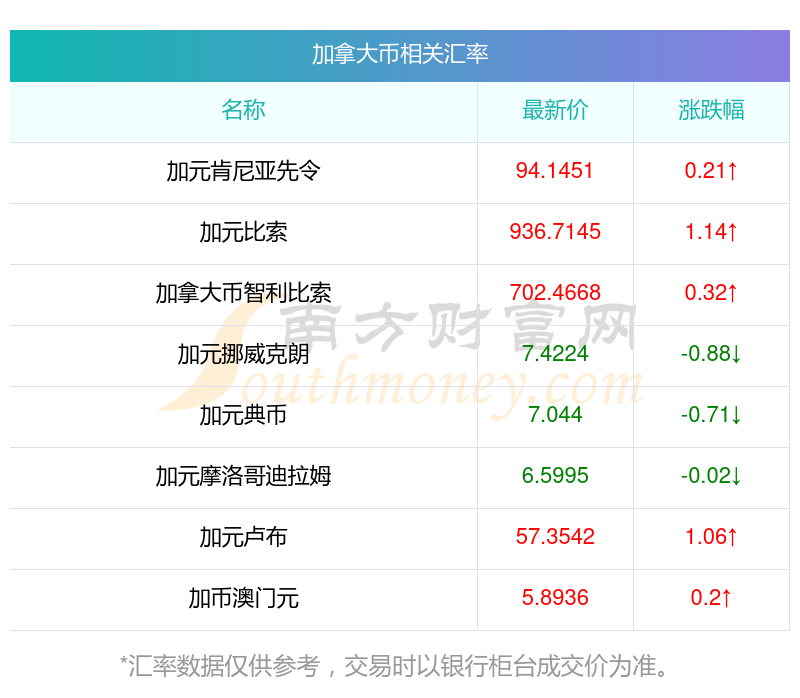Click the 加元比索 currency pair
The width and height of the screenshot is (800, 698).
(243, 232)
